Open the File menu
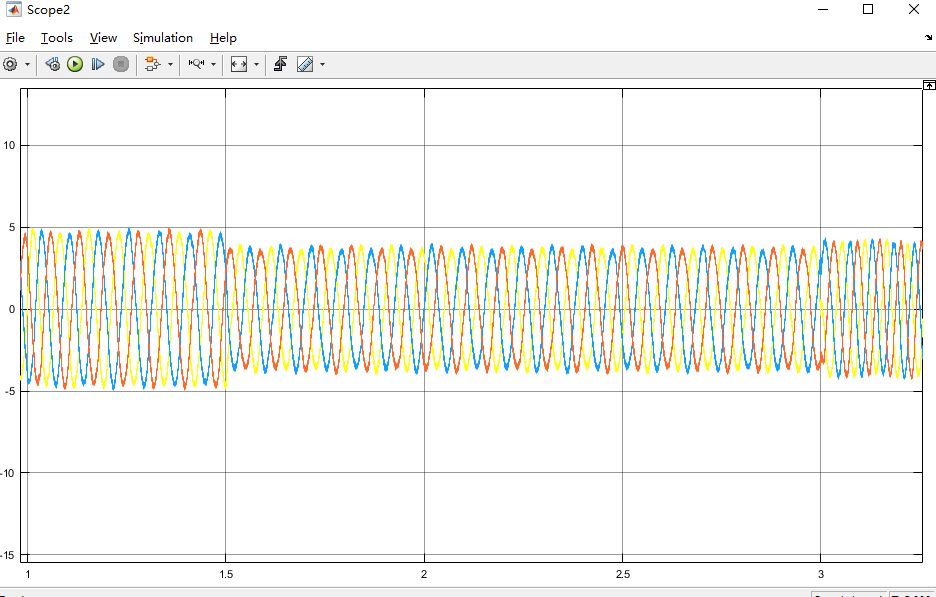936x597 pixels. click(x=15, y=38)
